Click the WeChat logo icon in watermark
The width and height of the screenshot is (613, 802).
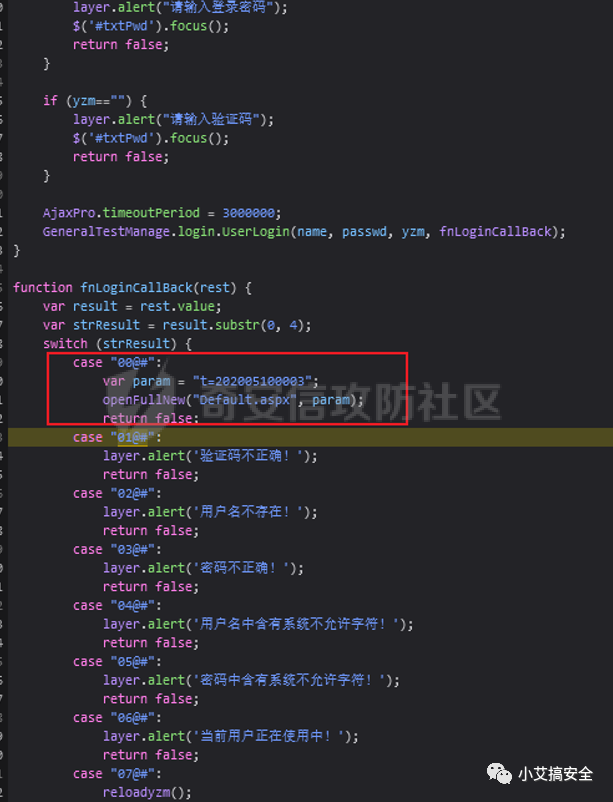pos(498,773)
